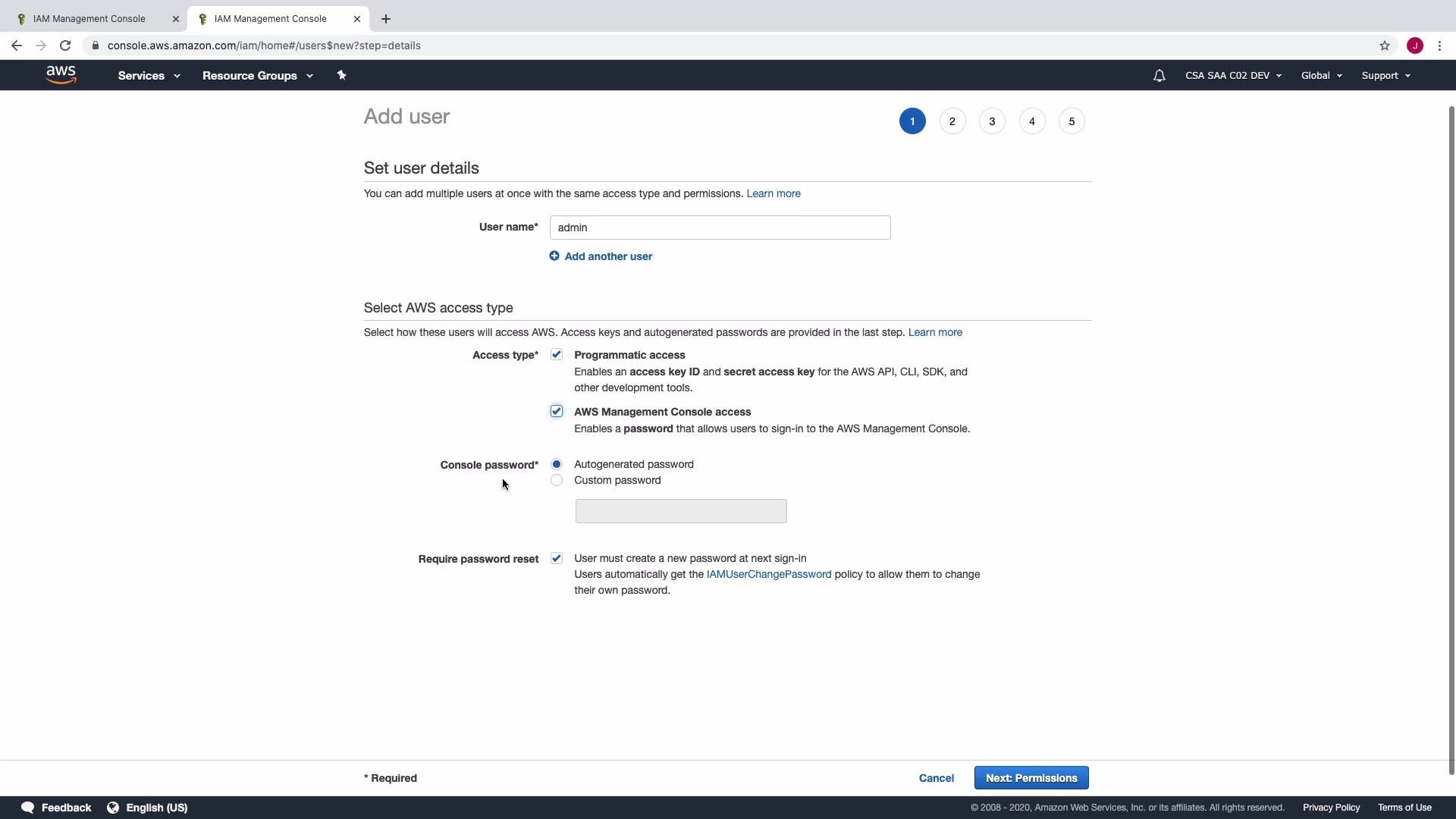This screenshot has height=819, width=1456.
Task: Click the Feedback chat bubble icon
Action: tap(28, 808)
